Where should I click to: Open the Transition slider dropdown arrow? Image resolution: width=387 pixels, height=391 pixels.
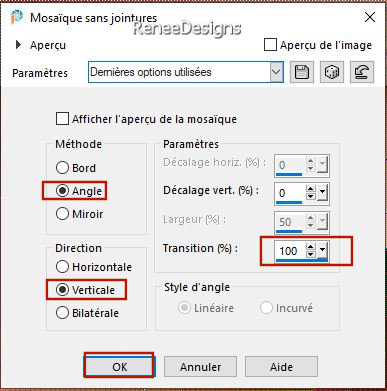tap(322, 251)
